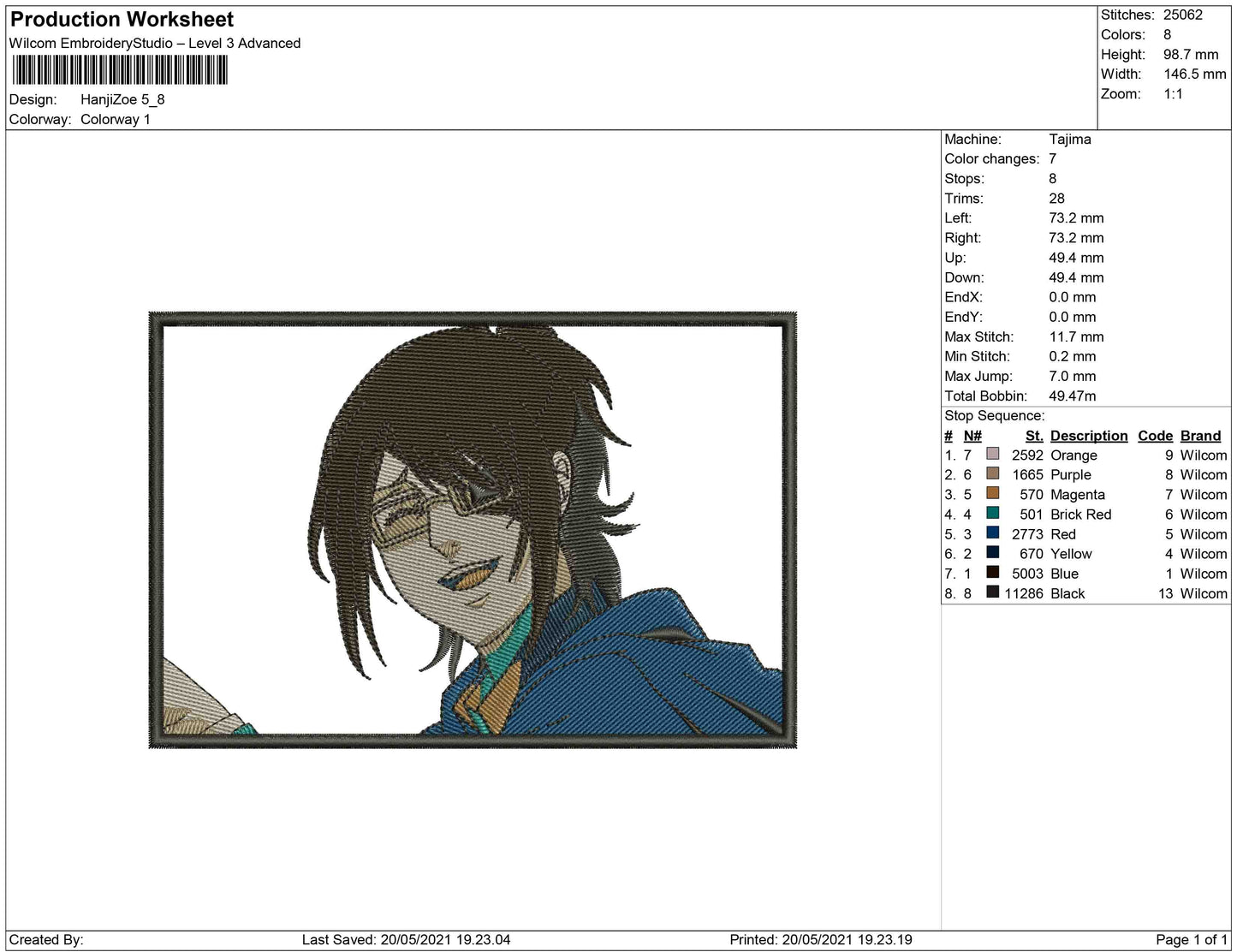Click the "Brand" column header
This screenshot has width=1237, height=952.
pyautogui.click(x=1201, y=436)
